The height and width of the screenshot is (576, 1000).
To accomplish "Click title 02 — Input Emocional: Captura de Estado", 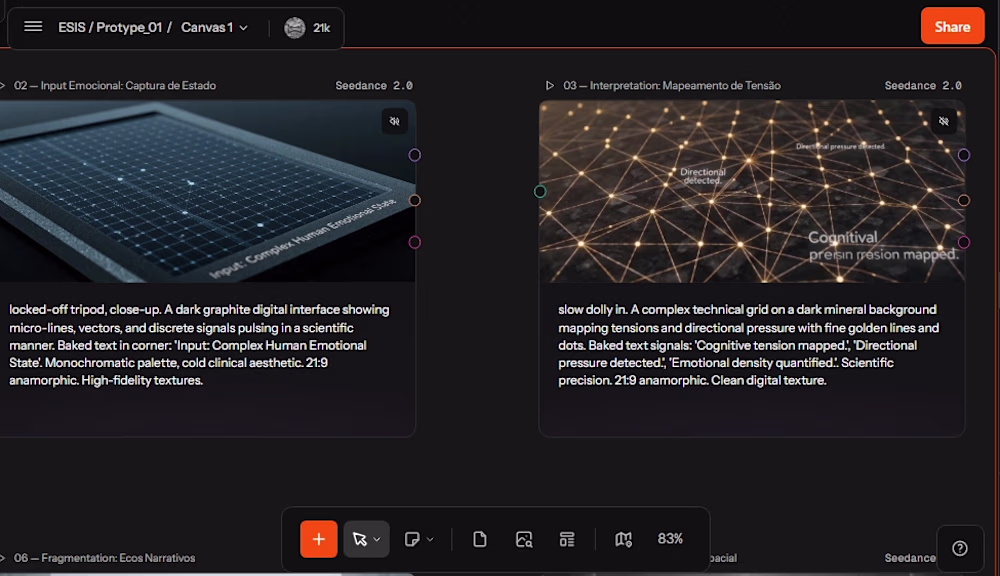I will (115, 85).
